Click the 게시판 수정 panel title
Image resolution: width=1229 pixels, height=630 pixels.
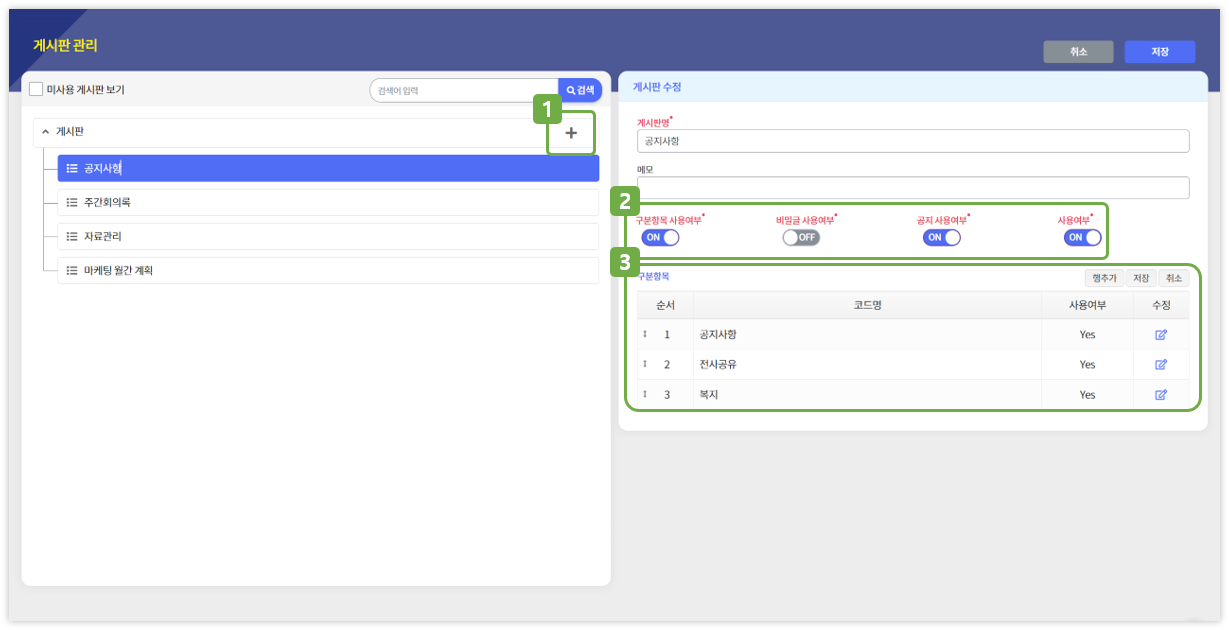(658, 87)
